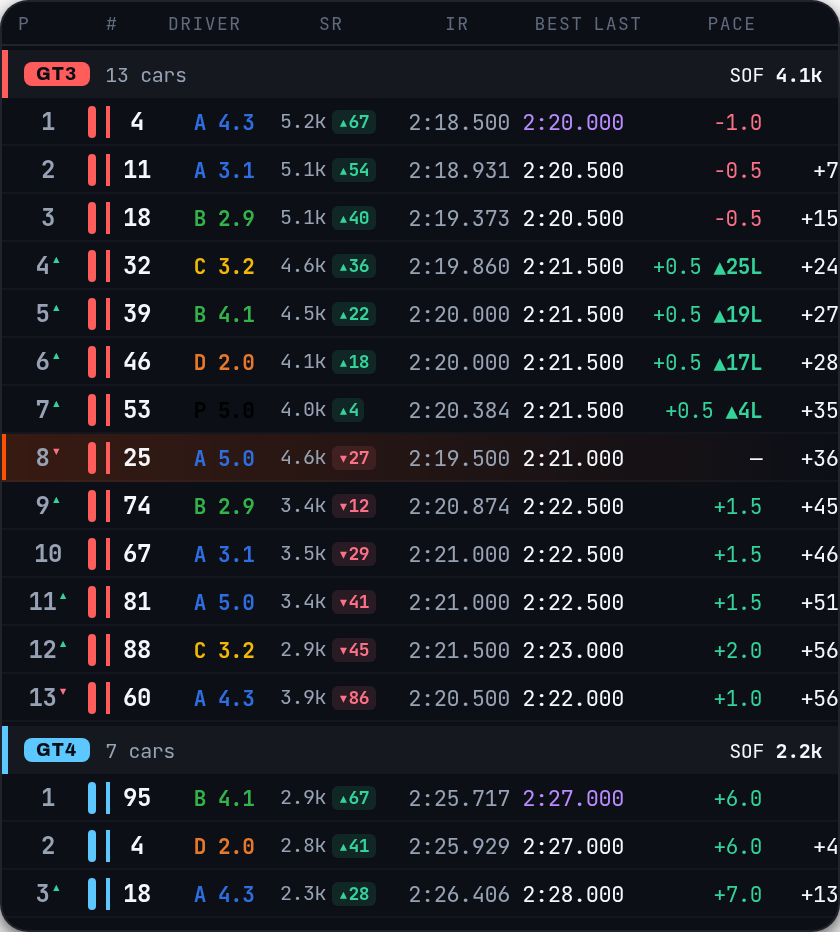840x932 pixels.
Task: Click best lap time 2:18.500
Action: click(459, 122)
